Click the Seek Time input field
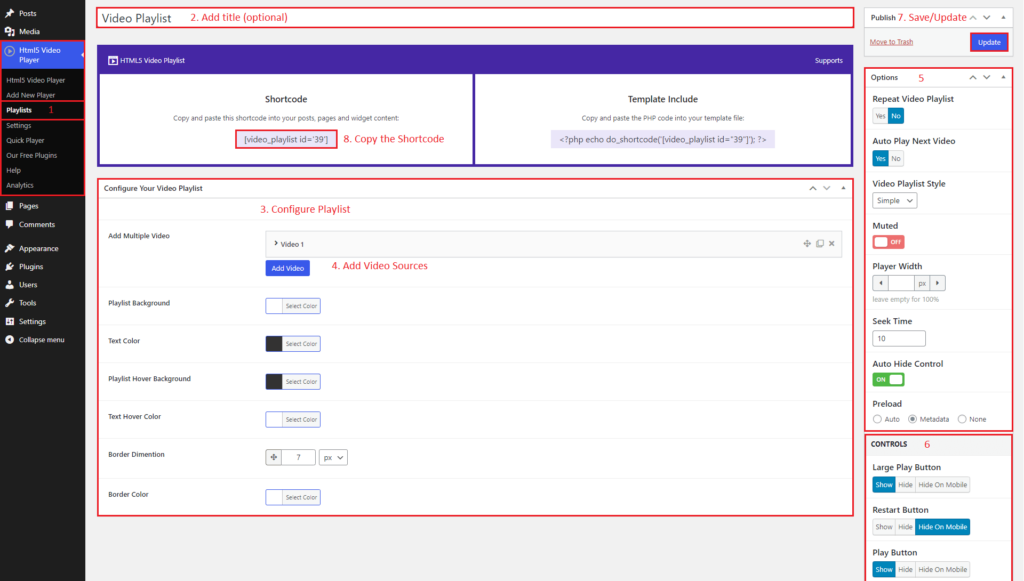Image resolution: width=1024 pixels, height=581 pixels. click(x=899, y=339)
